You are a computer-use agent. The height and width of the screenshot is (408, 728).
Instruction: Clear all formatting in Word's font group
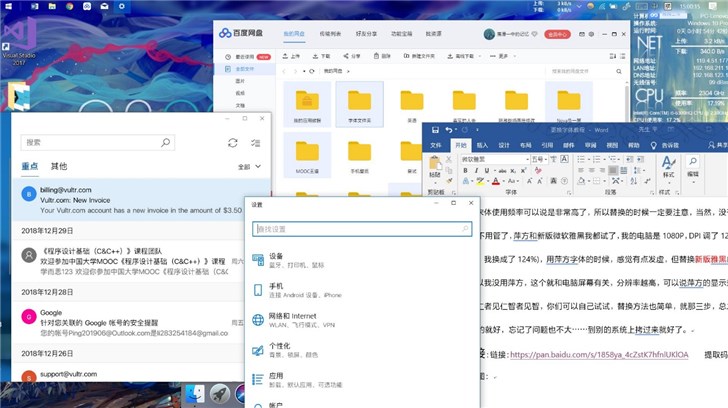(538, 170)
